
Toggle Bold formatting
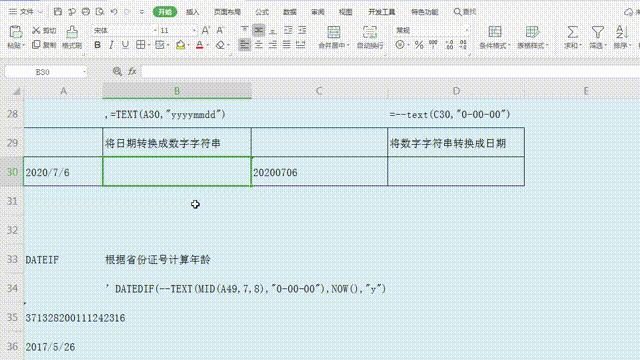tap(97, 45)
